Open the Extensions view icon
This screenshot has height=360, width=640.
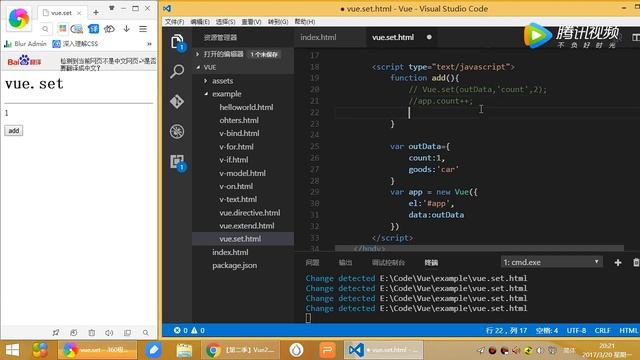pyautogui.click(x=178, y=162)
